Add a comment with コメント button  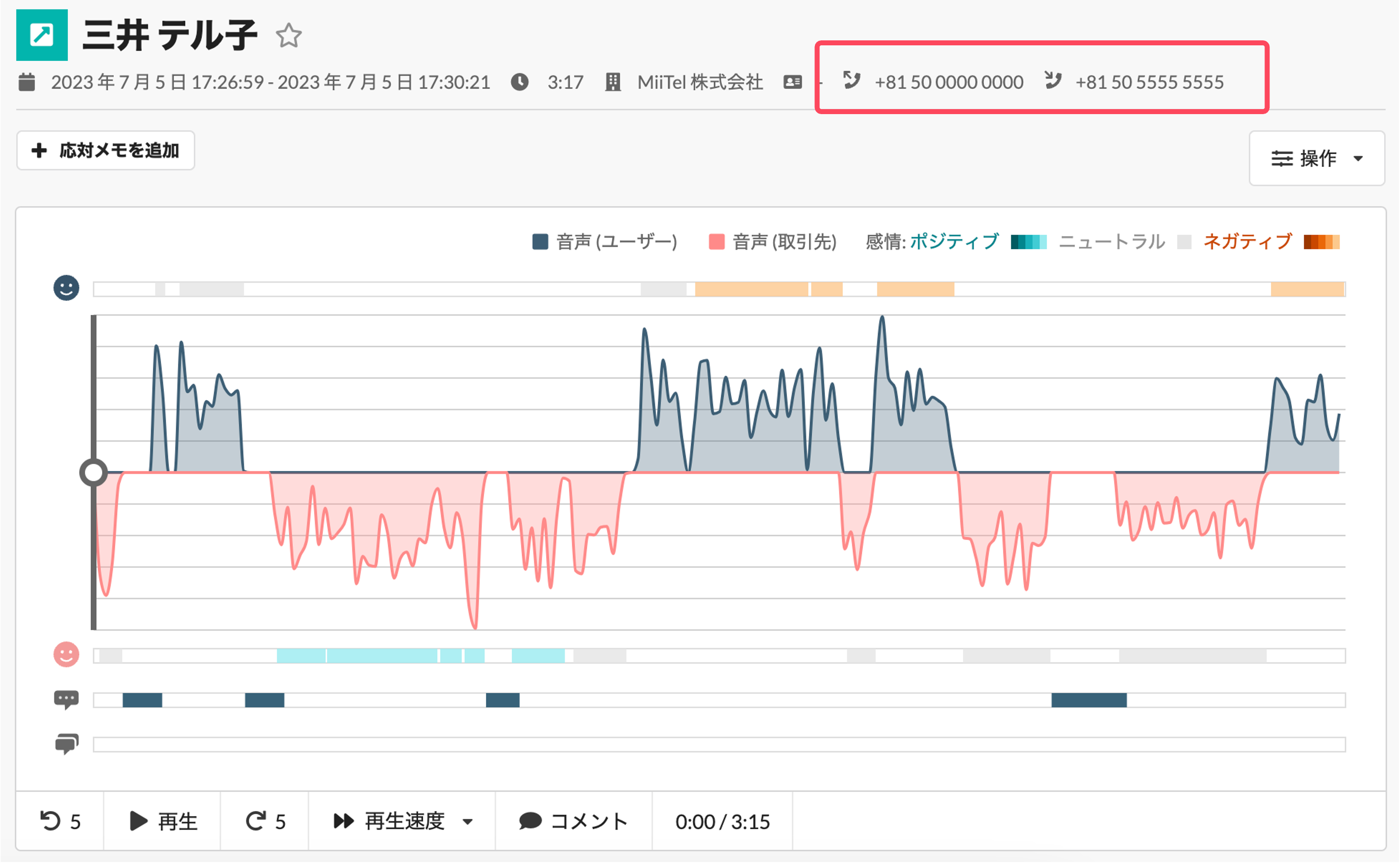[x=574, y=822]
